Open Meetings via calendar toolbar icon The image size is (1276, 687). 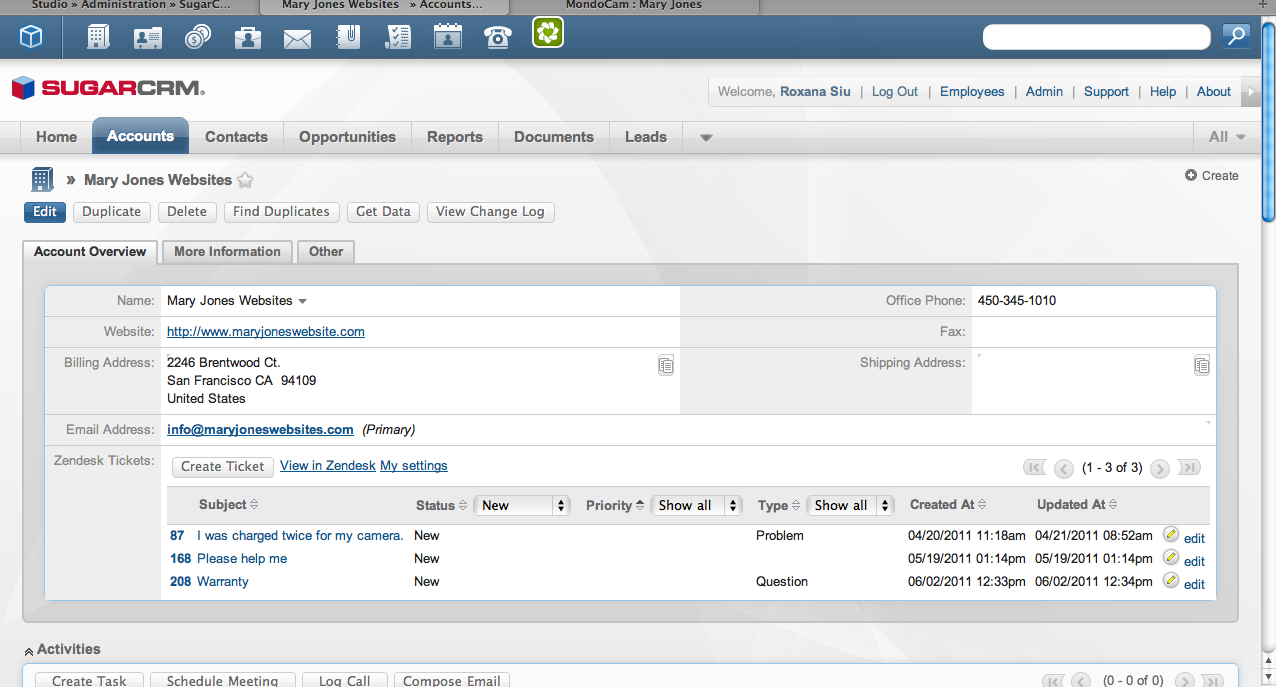[x=448, y=38]
